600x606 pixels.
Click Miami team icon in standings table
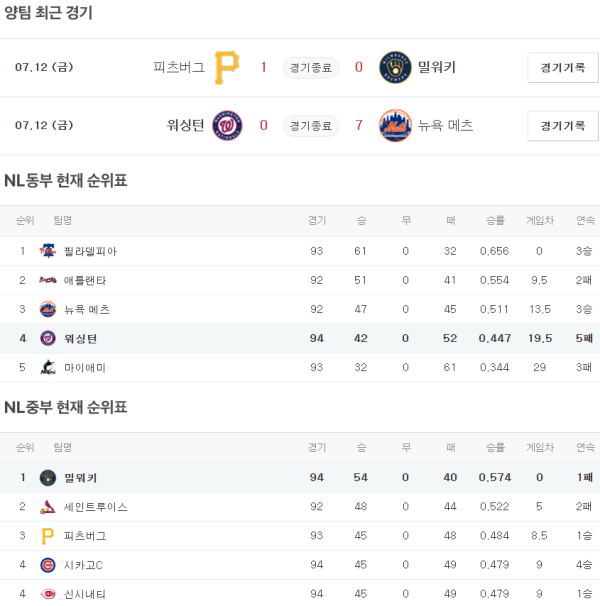(48, 367)
